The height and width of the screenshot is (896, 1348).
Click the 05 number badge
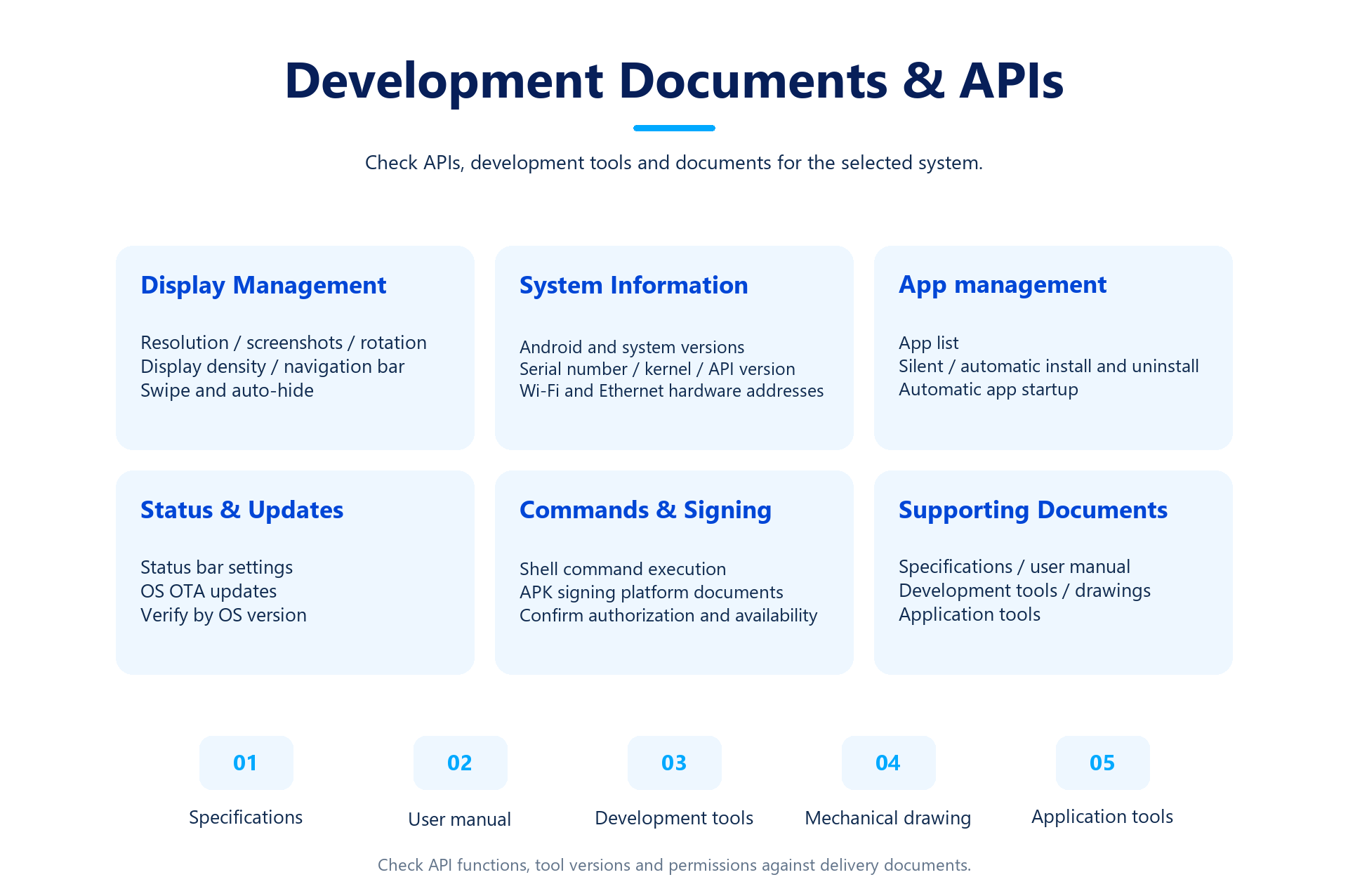coord(1102,763)
